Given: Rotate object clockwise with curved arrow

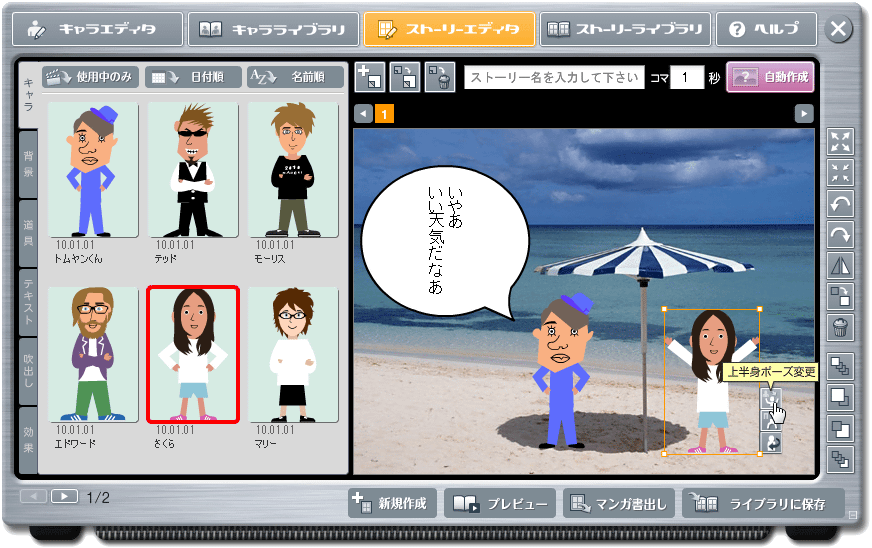Looking at the screenshot, I should point(840,235).
